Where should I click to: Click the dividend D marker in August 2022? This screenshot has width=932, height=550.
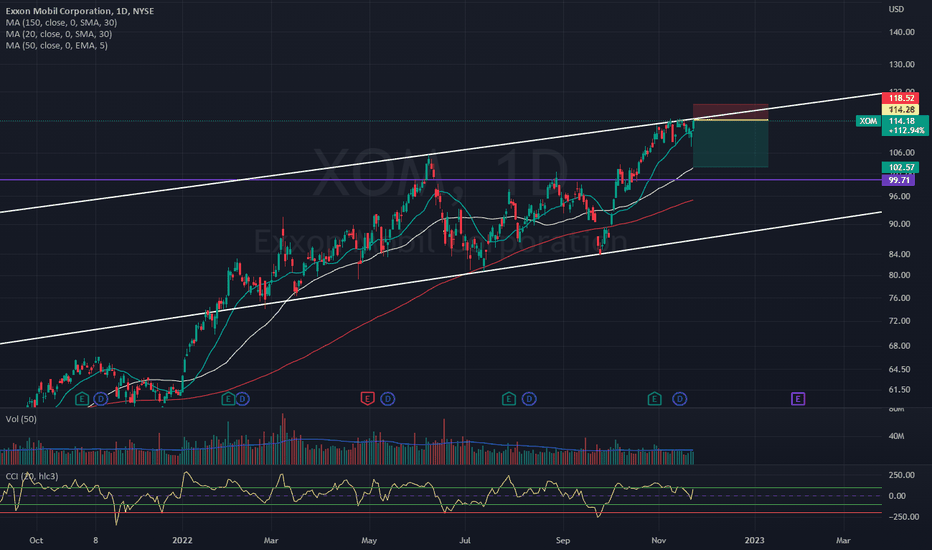point(529,399)
